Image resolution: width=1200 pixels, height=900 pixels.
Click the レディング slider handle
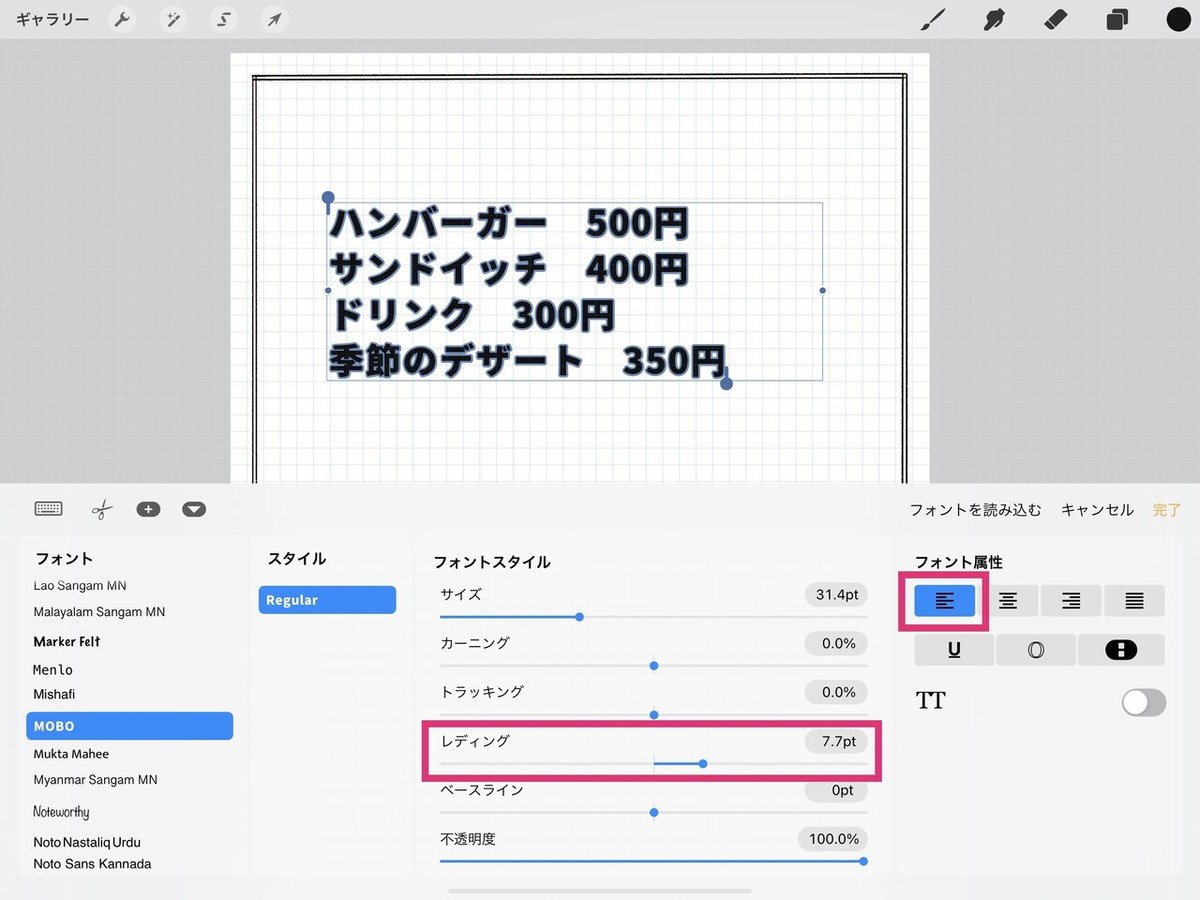click(x=703, y=763)
